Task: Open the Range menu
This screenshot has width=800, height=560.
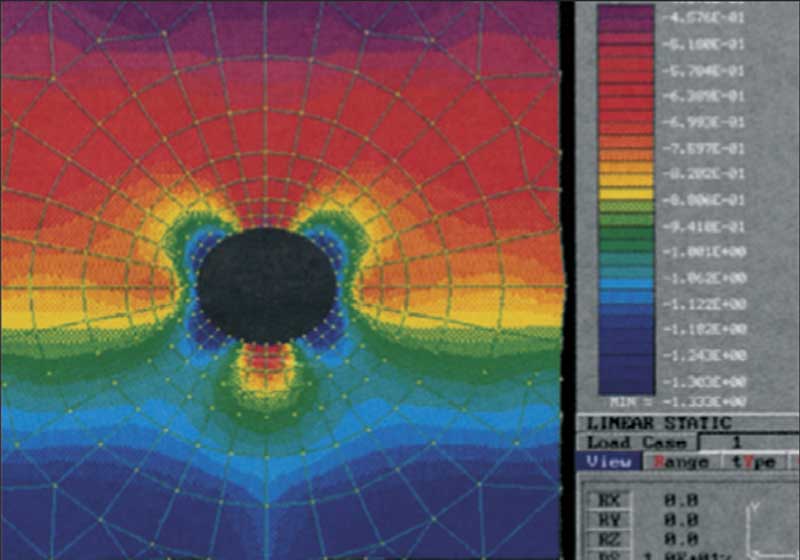Action: point(680,461)
